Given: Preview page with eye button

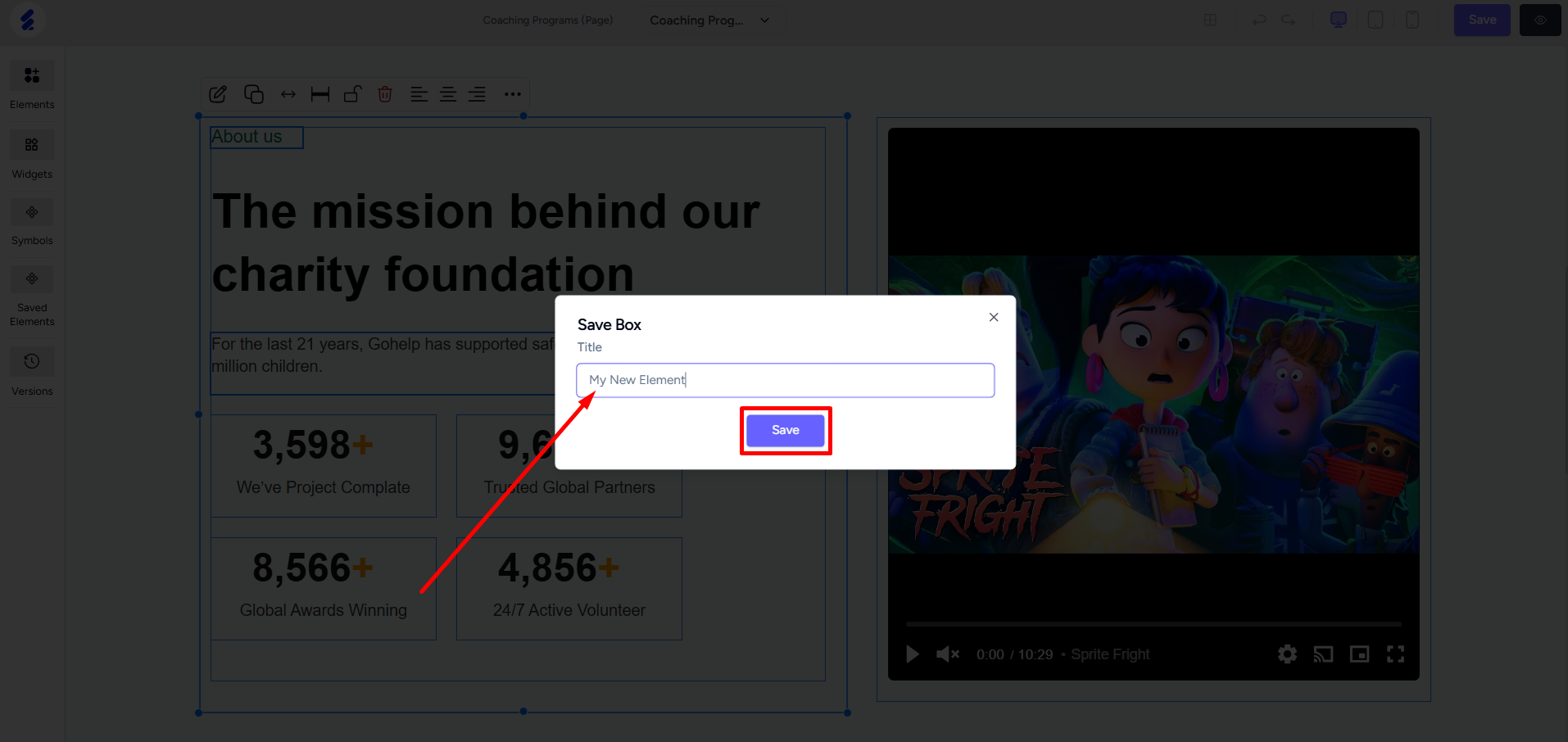Looking at the screenshot, I should tap(1540, 20).
